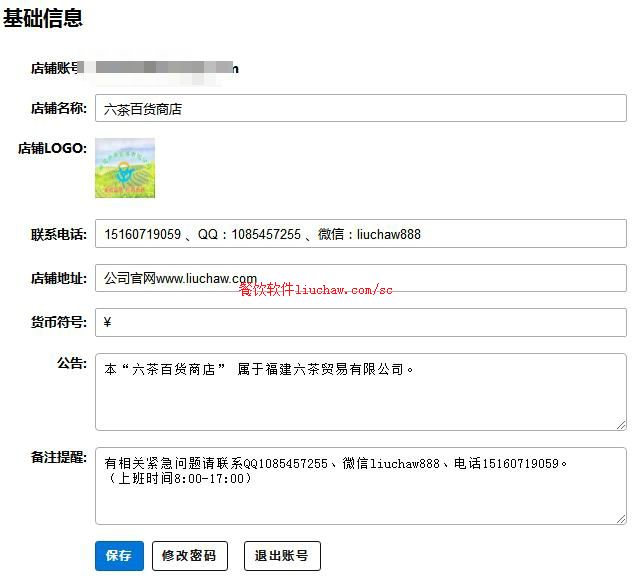The height and width of the screenshot is (577, 632).
Task: Click the 店铺名称 field label
Action: (58, 108)
